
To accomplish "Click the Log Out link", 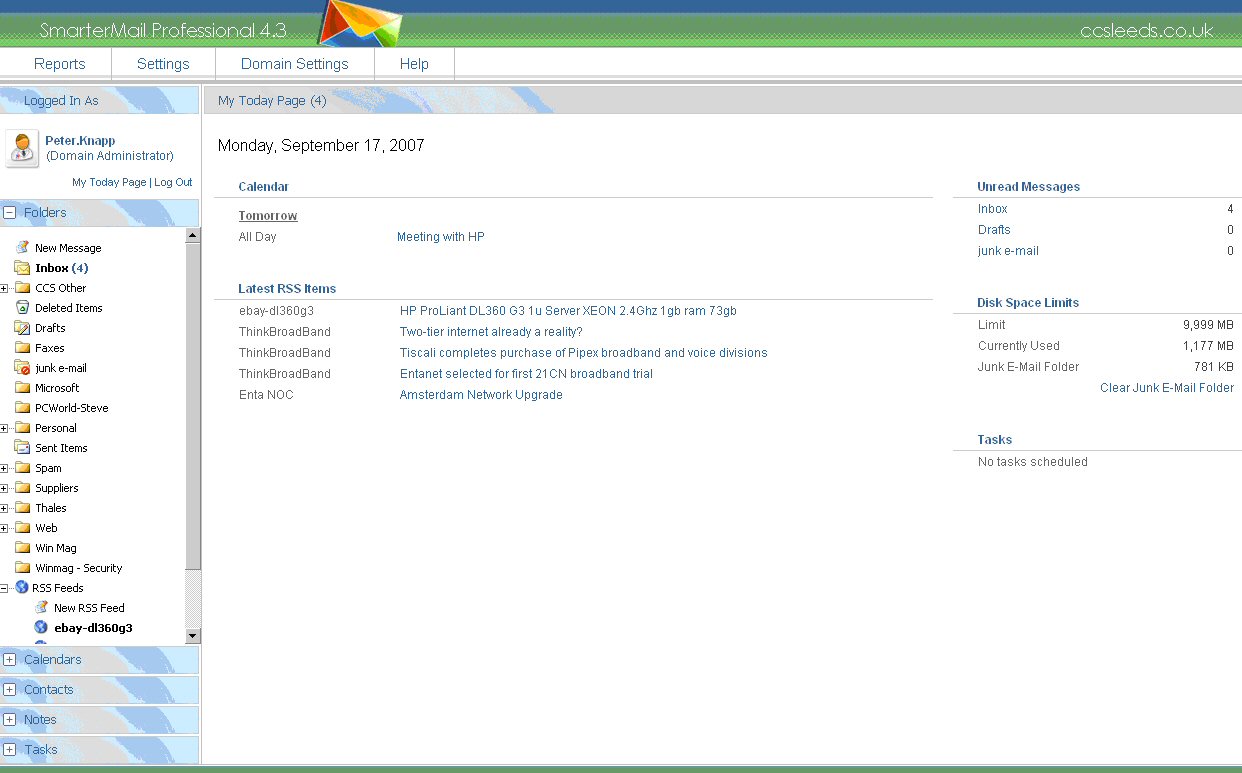I will 173,182.
